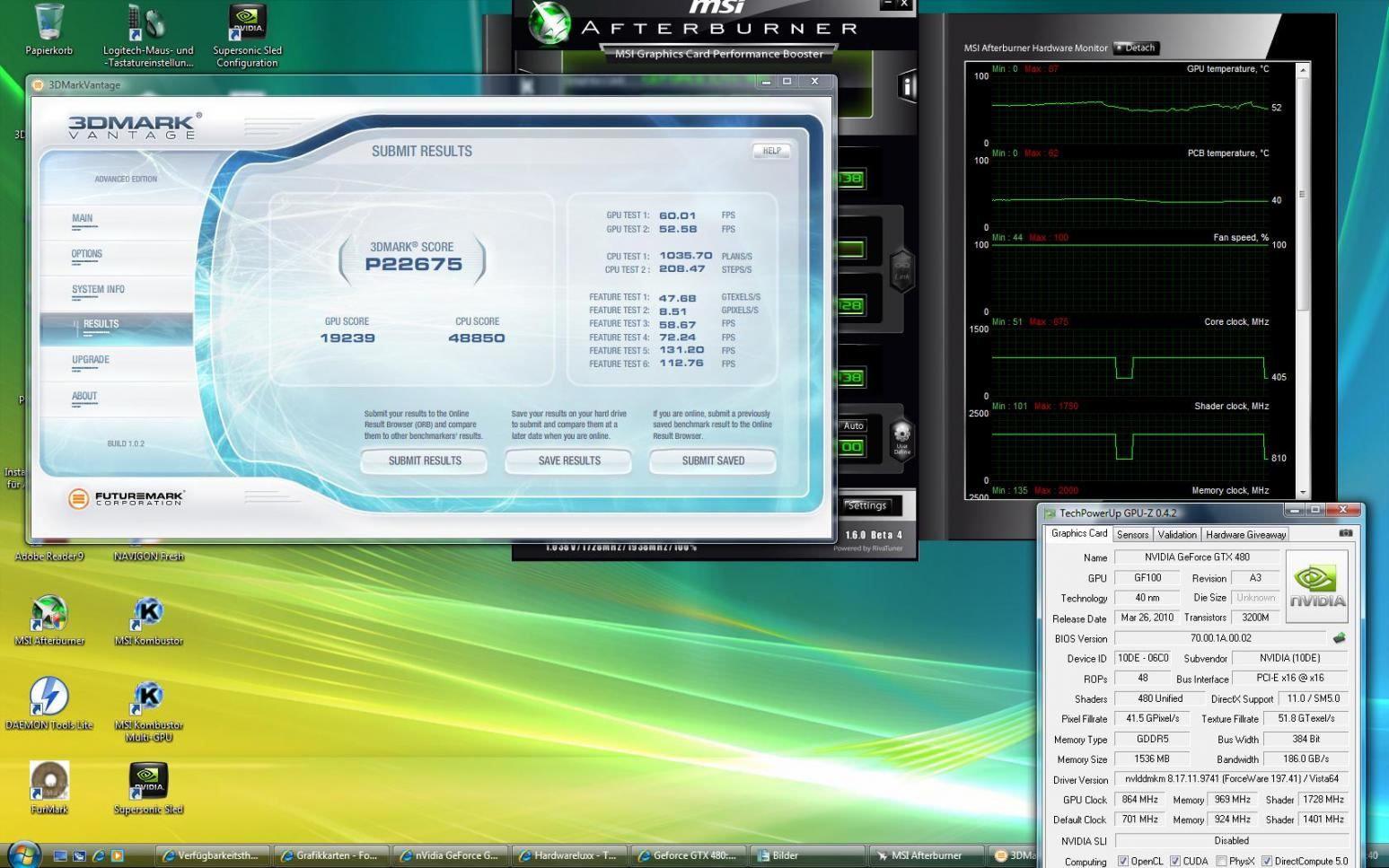Switch to Hardwareluxx taskbar window
Viewport: 1389px width, 868px height.
pos(568,855)
